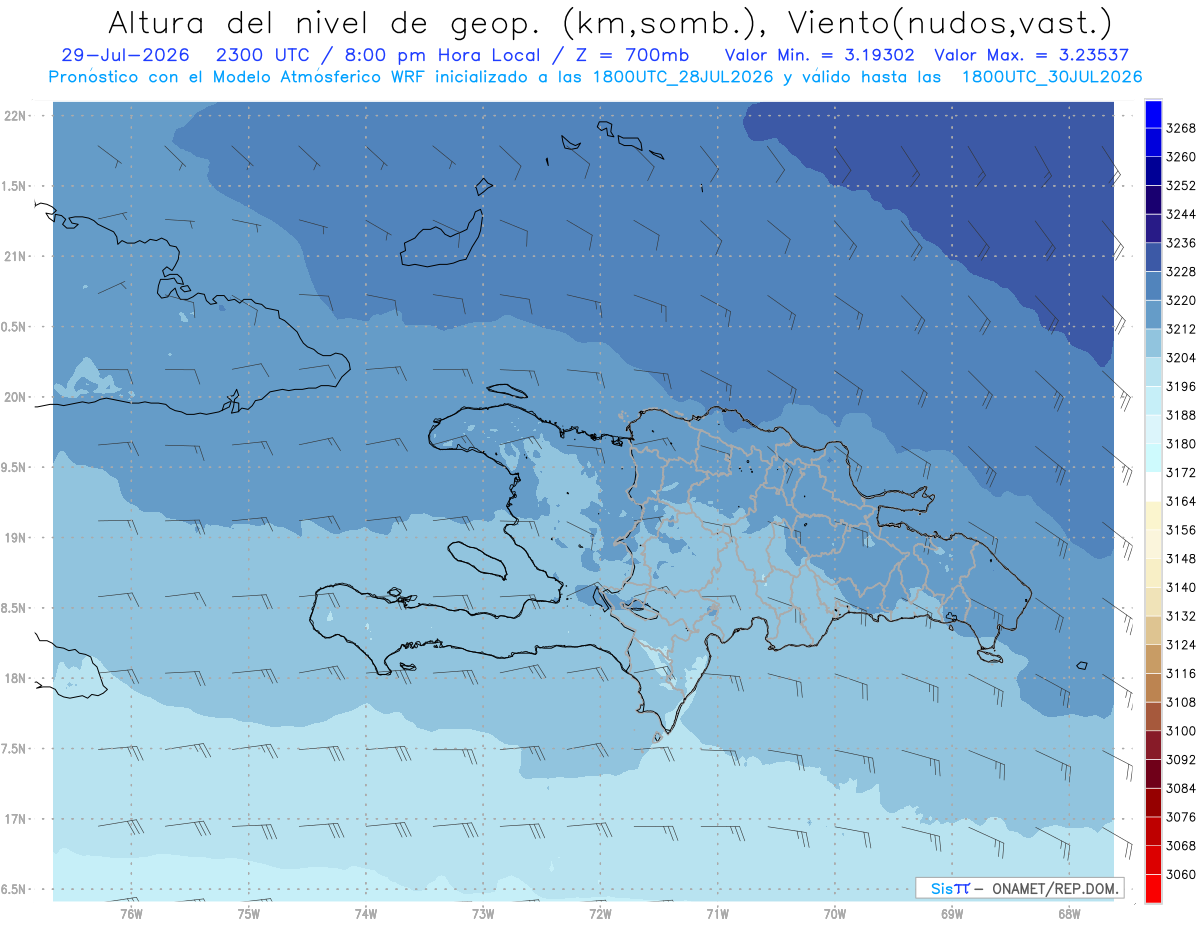Click the '75W' longitude label
Viewport: 1200px width, 927px height.
click(249, 912)
